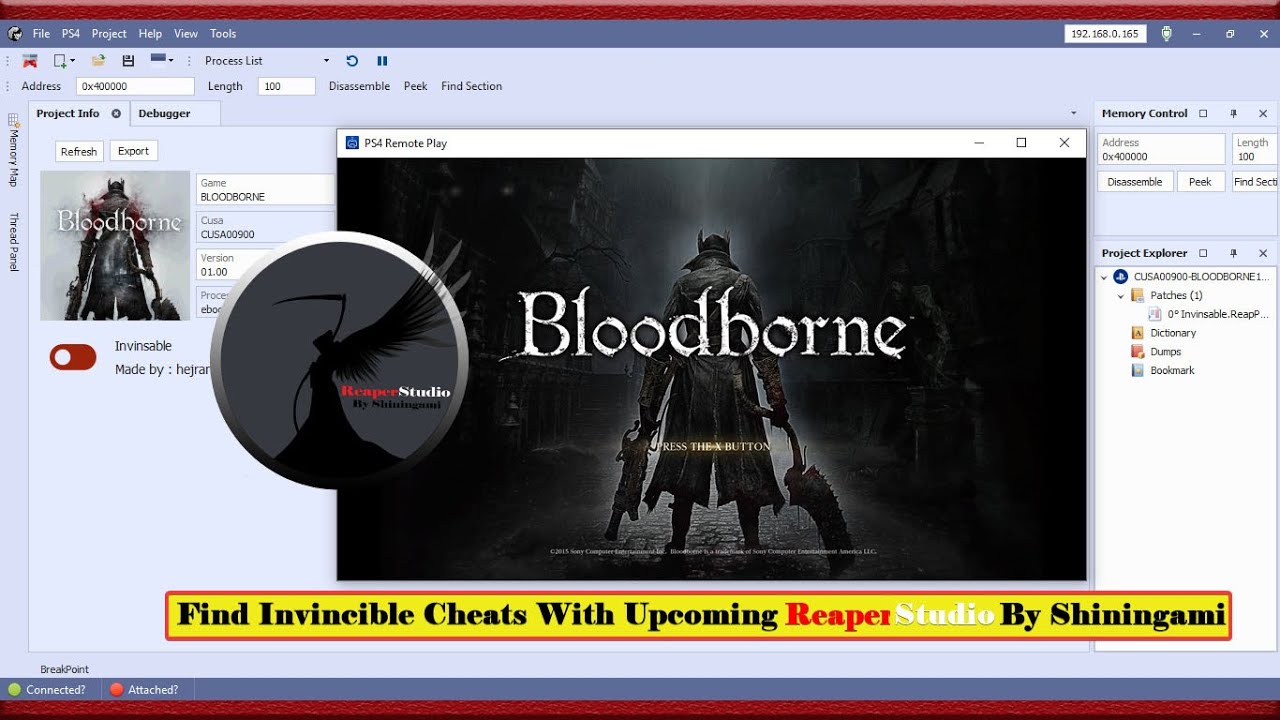Open the layout icon dropdown arrow
Image resolution: width=1280 pixels, height=720 pixels.
(171, 60)
